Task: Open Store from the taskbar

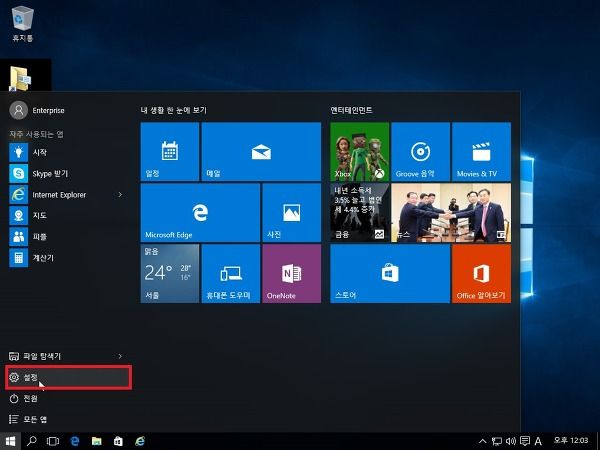Action: [x=118, y=441]
